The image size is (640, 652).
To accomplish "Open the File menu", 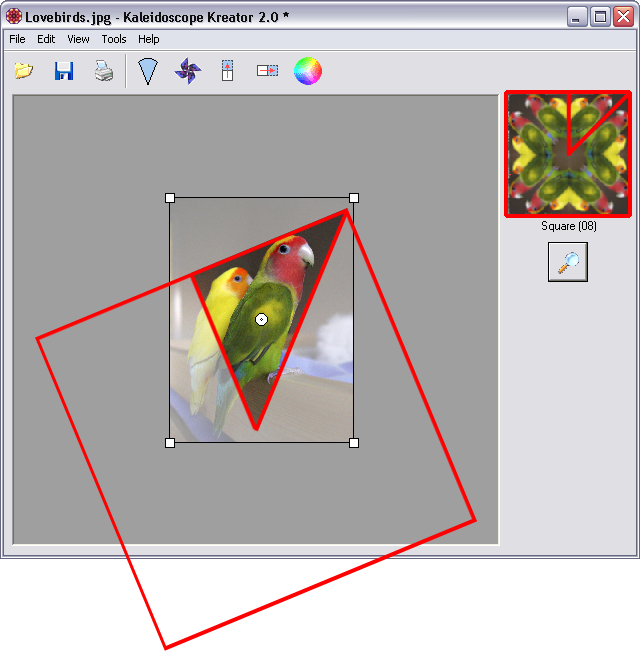I will point(17,39).
